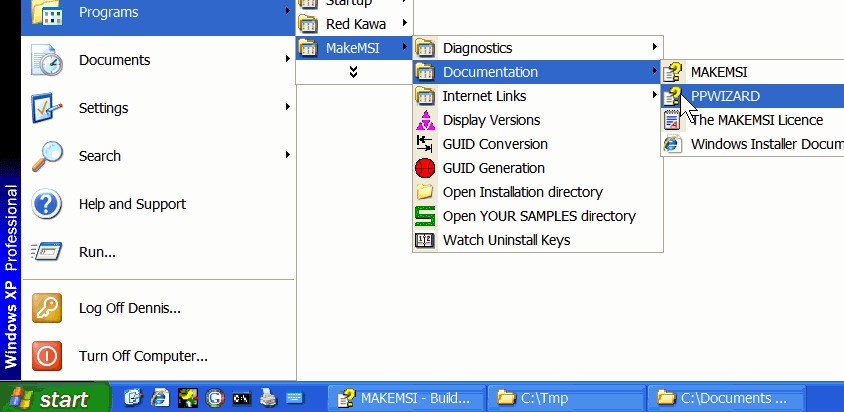
Task: Click Internet Explorer quick launch icon
Action: click(x=160, y=398)
